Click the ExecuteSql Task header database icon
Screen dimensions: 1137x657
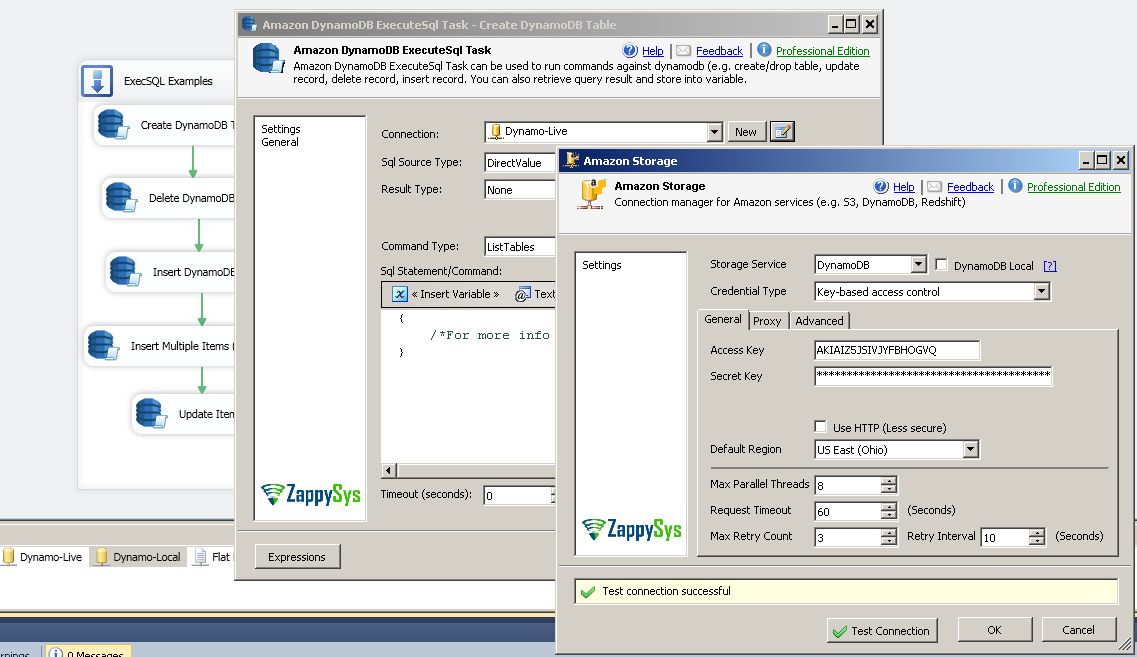click(268, 58)
